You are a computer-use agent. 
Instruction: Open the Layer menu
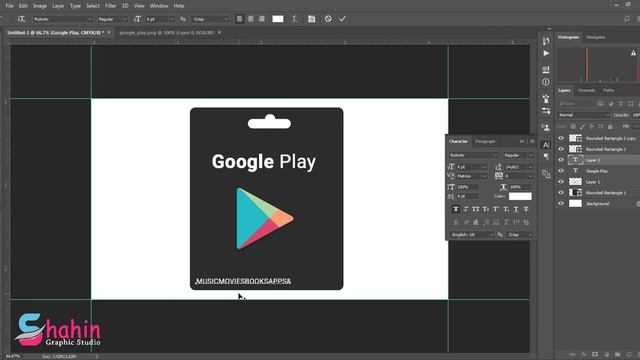tap(58, 6)
